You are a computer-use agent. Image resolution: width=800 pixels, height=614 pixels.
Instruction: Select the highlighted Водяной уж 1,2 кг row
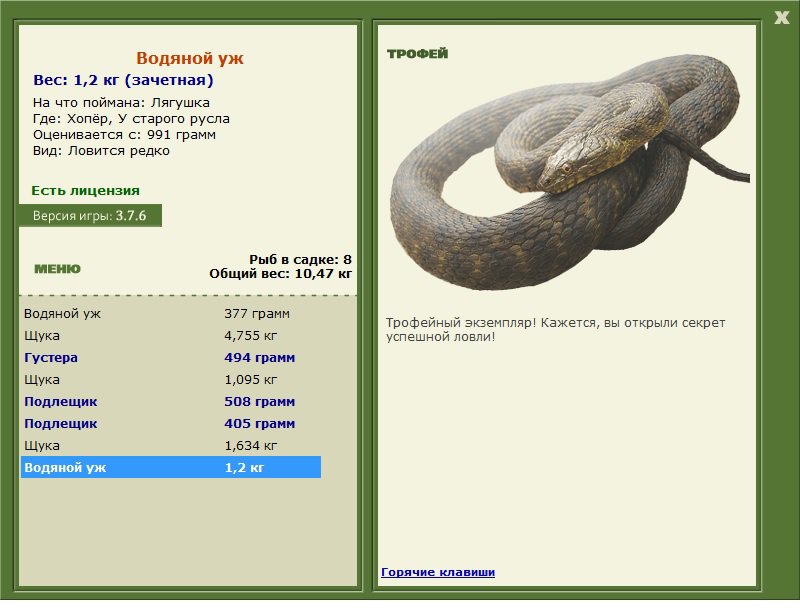171,467
